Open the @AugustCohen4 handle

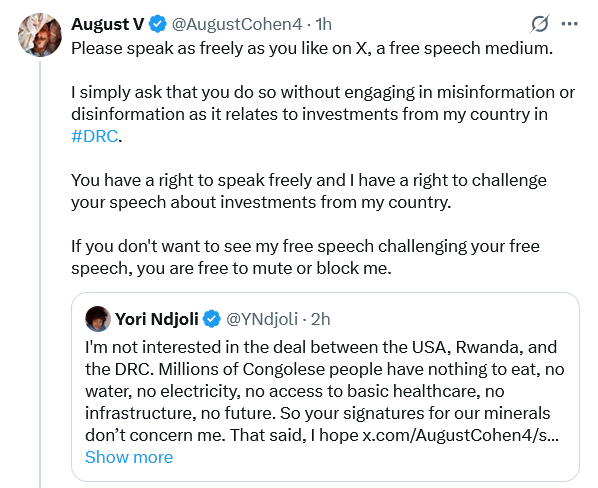pos(237,24)
